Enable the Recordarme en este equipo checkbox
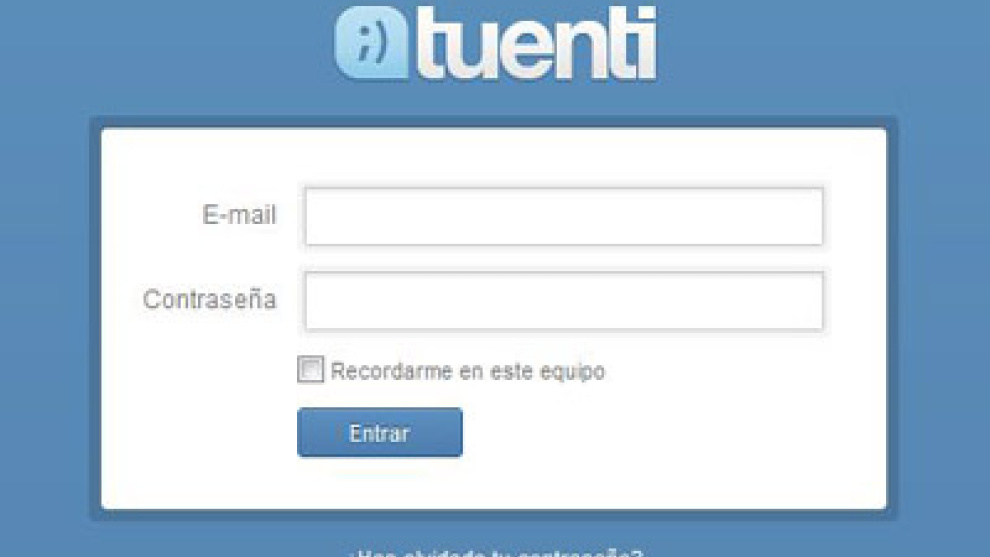The image size is (990, 557). (310, 369)
